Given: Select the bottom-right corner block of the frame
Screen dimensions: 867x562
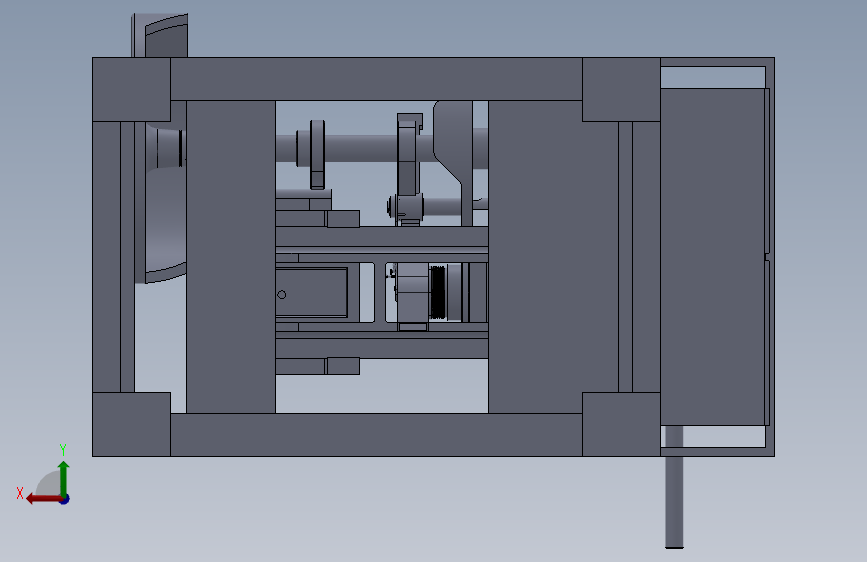Looking at the screenshot, I should tap(621, 424).
